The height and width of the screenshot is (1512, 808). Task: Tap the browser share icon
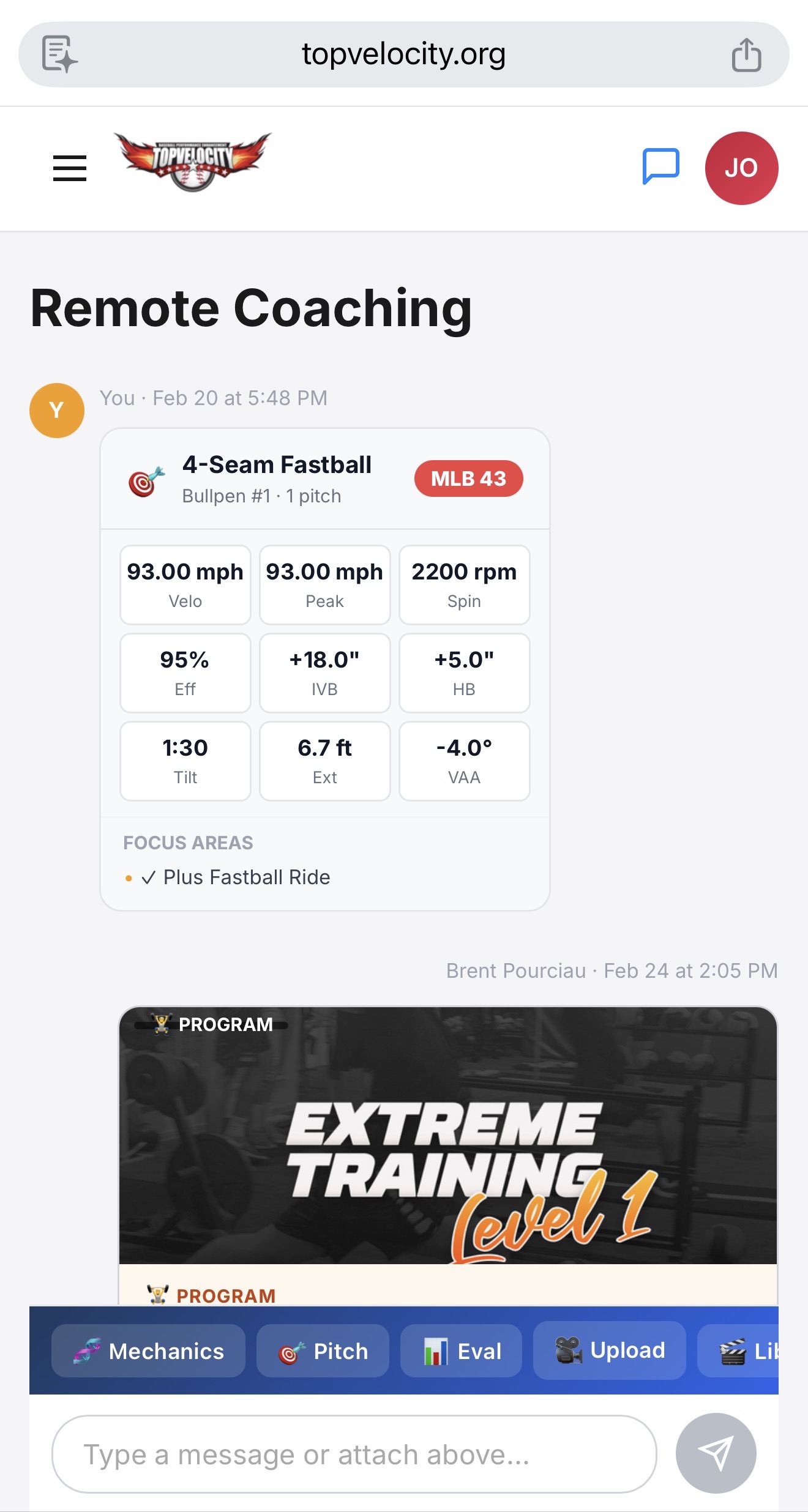coord(746,55)
